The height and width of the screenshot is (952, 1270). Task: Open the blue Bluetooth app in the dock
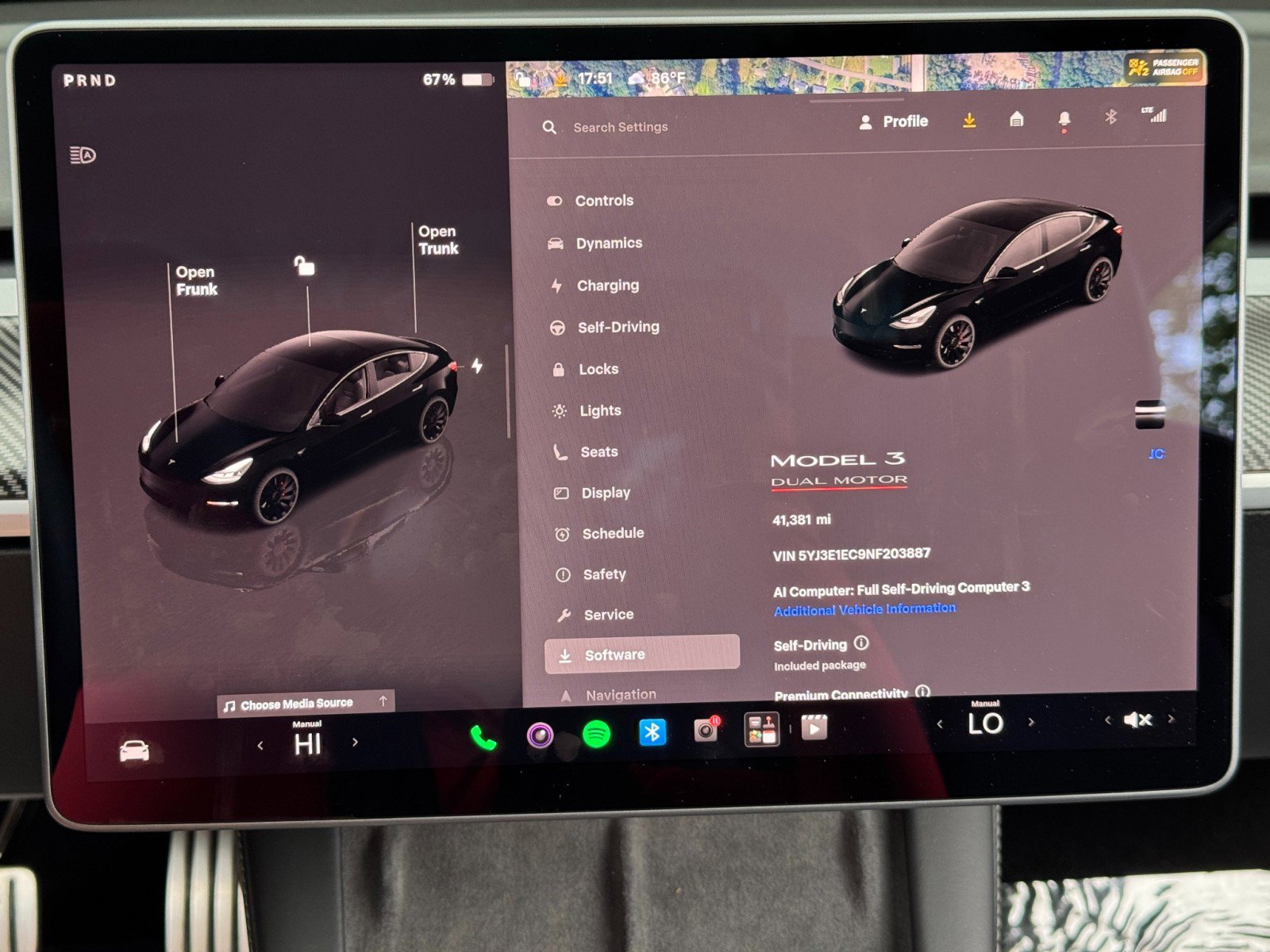pyautogui.click(x=652, y=732)
